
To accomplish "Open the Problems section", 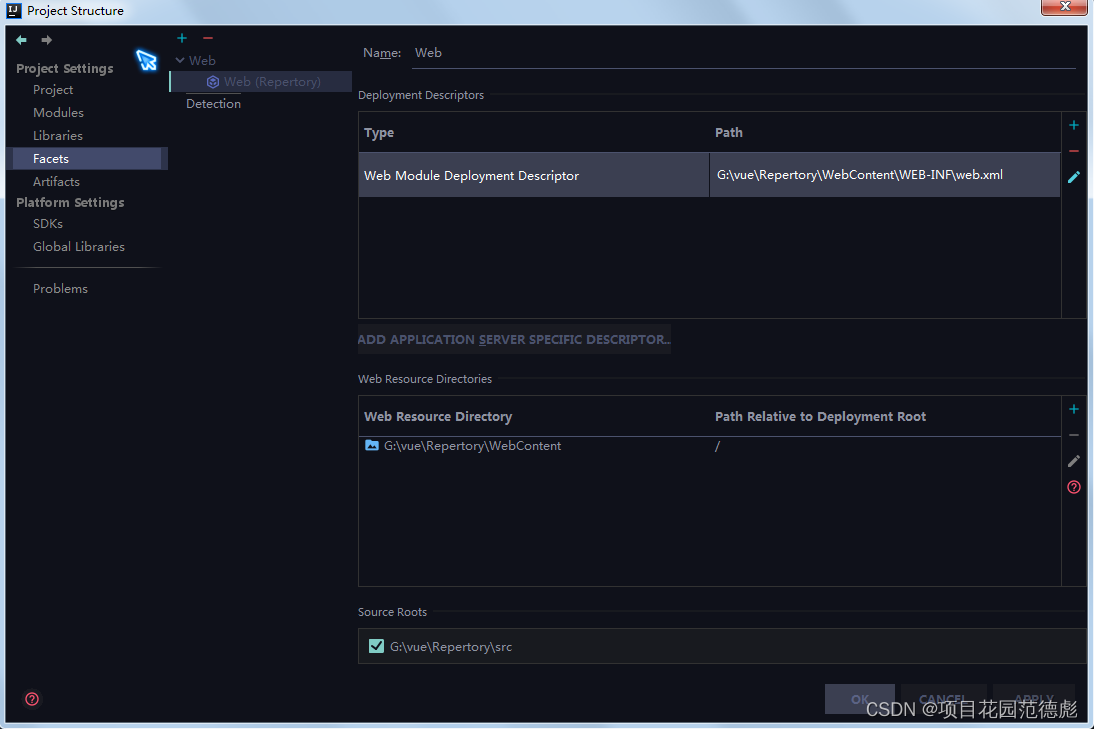I will tap(60, 288).
